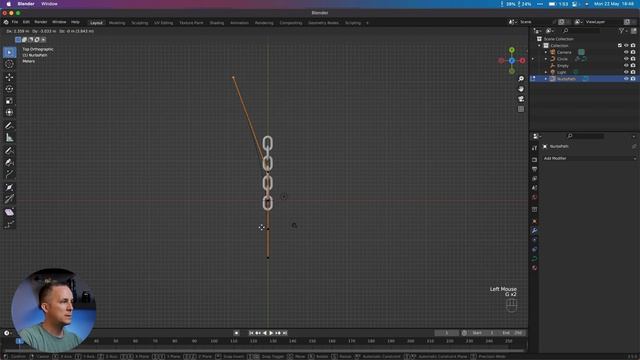Open properties editor type dropdown
The image size is (640, 360).
(537, 136)
